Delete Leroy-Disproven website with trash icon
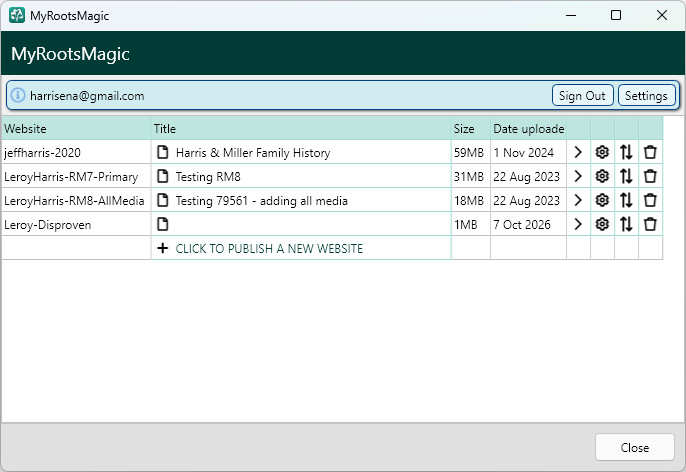This screenshot has width=686, height=472. (650, 224)
